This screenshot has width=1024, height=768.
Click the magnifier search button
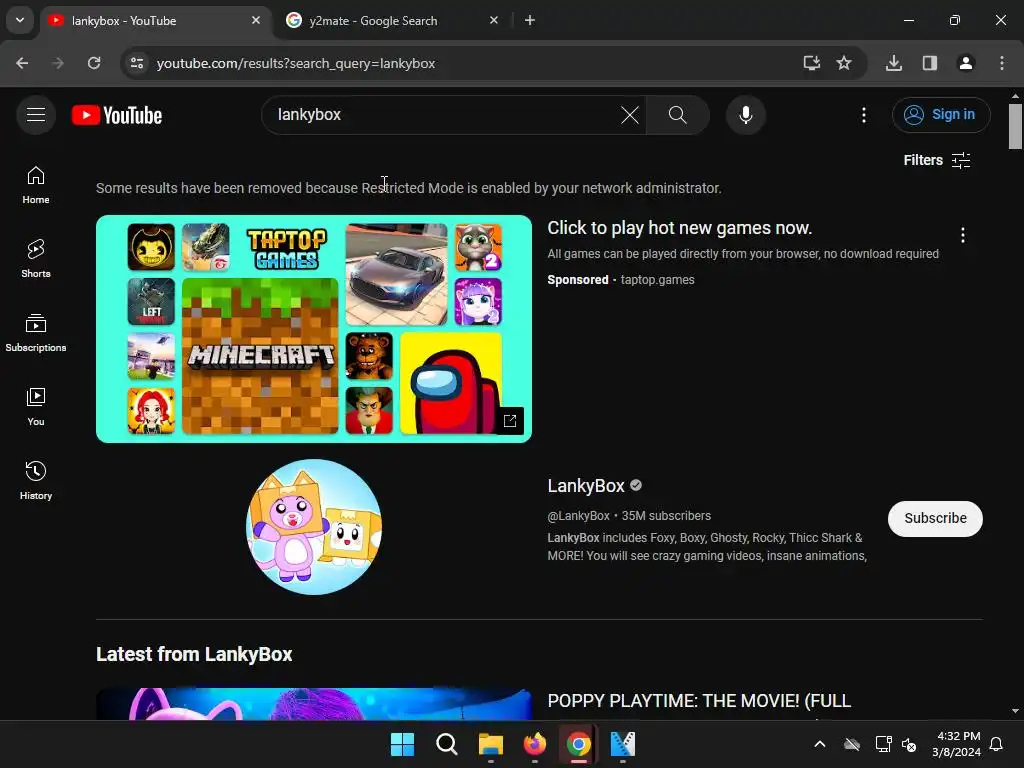pos(677,115)
